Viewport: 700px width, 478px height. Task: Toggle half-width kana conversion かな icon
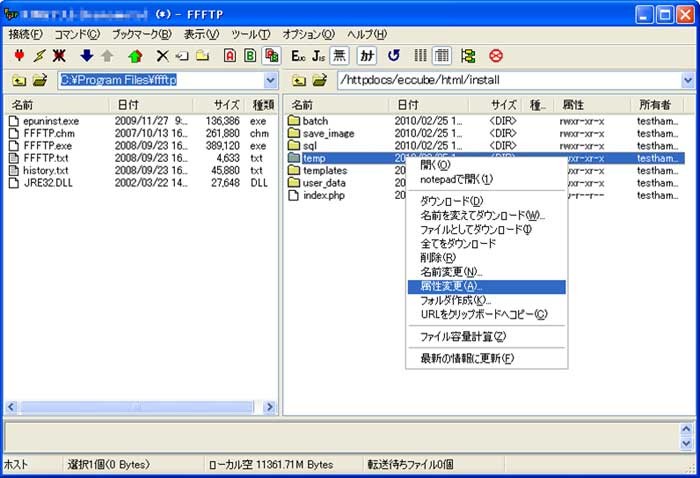(x=367, y=56)
